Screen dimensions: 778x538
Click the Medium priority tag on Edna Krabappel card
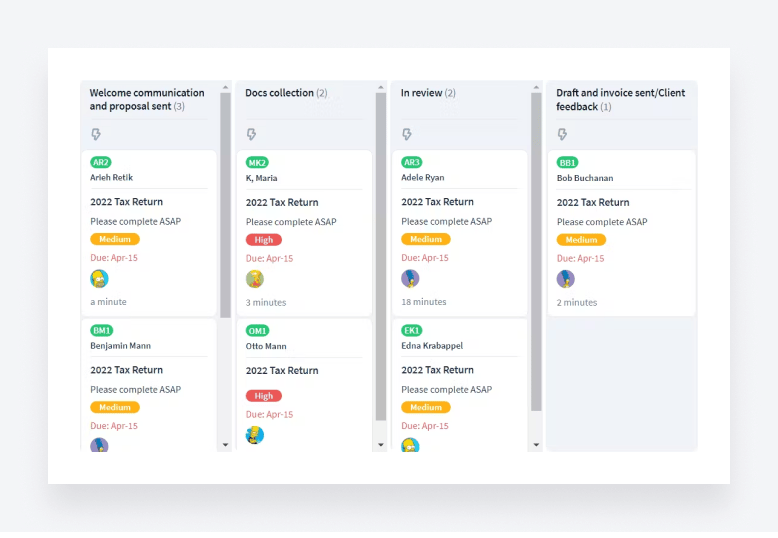[426, 407]
